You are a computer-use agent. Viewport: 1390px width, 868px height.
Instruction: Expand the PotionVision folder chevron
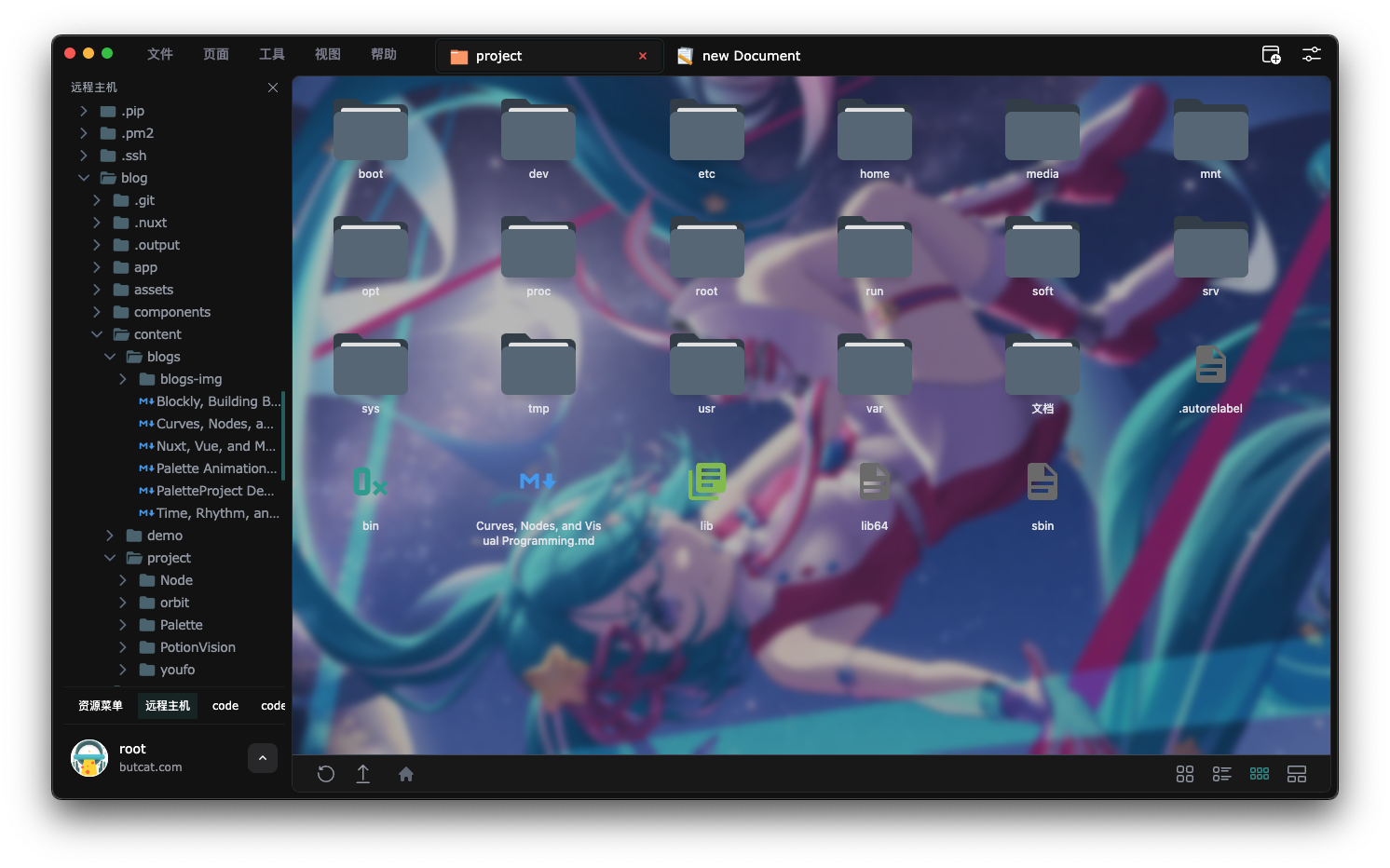(123, 647)
